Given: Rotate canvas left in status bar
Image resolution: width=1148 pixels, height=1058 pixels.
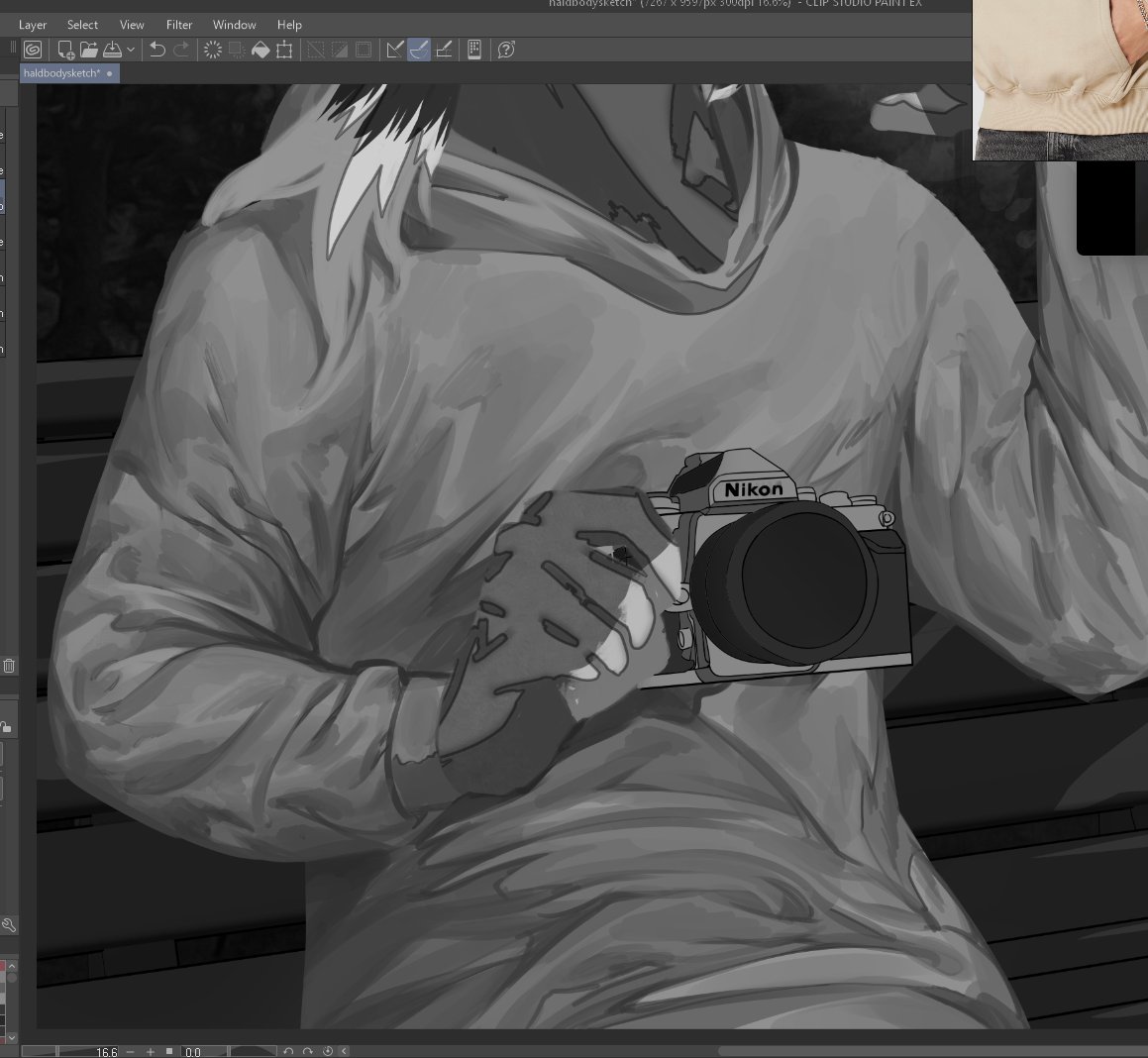Looking at the screenshot, I should pos(288,1051).
